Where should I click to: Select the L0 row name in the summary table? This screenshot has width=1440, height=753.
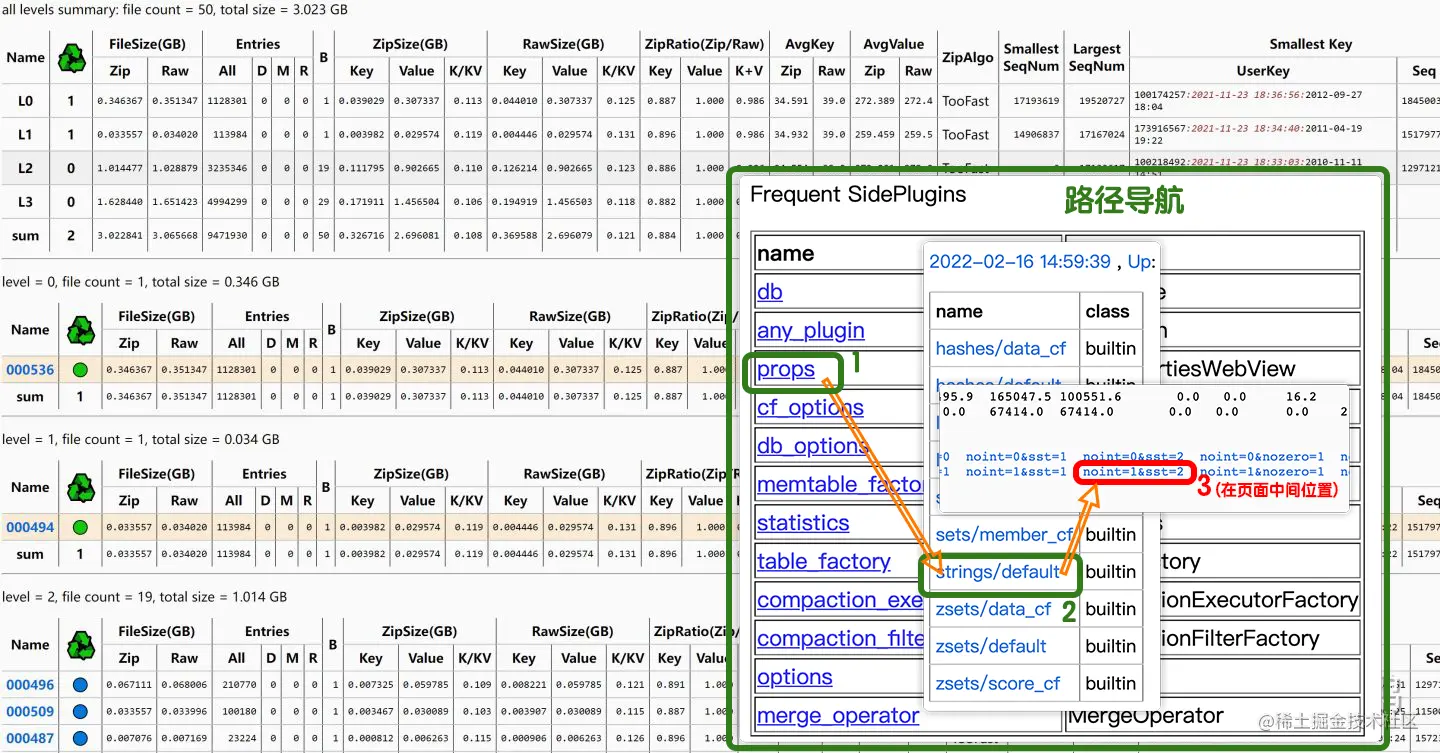[26, 101]
